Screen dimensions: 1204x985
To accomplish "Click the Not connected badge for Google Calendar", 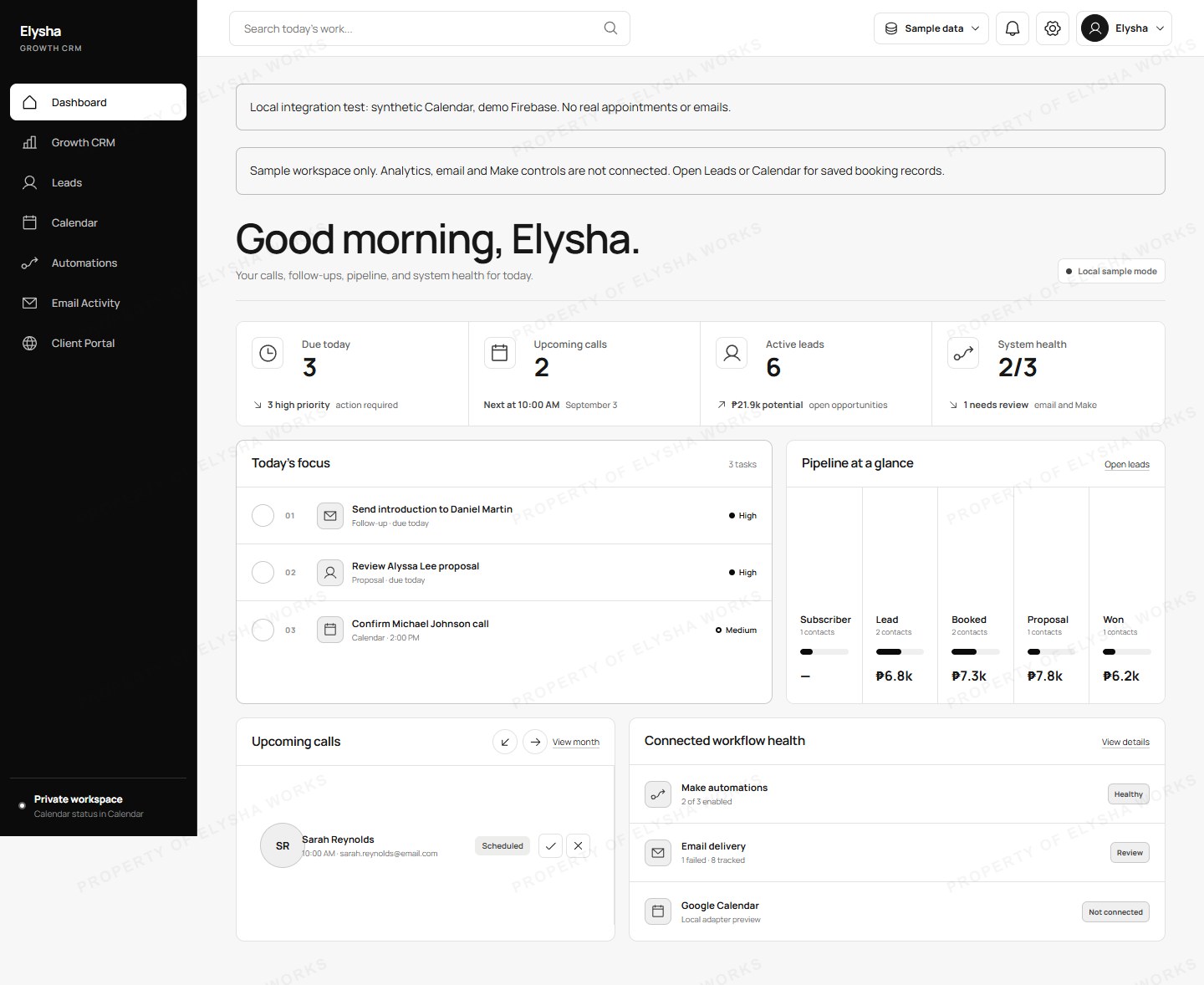I will [1115, 912].
